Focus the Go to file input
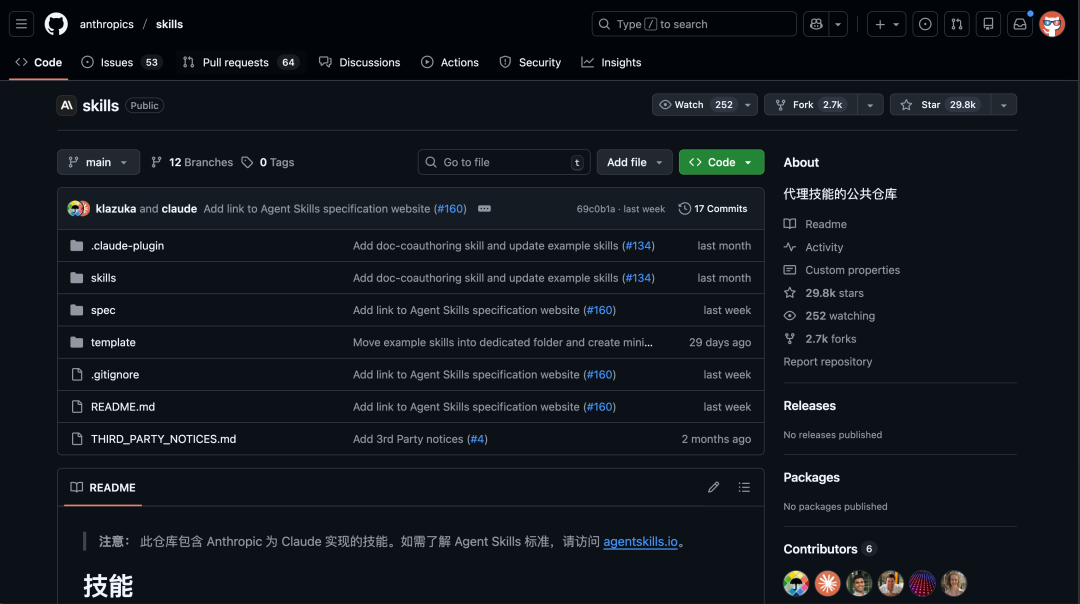This screenshot has height=604, width=1080. 503,163
